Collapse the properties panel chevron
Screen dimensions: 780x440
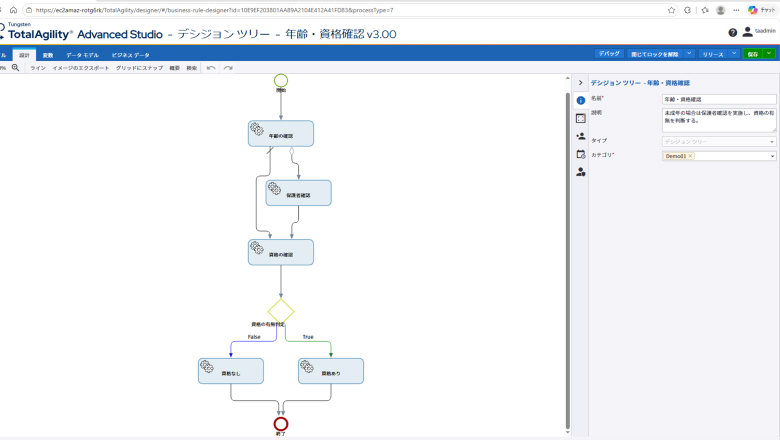pos(580,83)
